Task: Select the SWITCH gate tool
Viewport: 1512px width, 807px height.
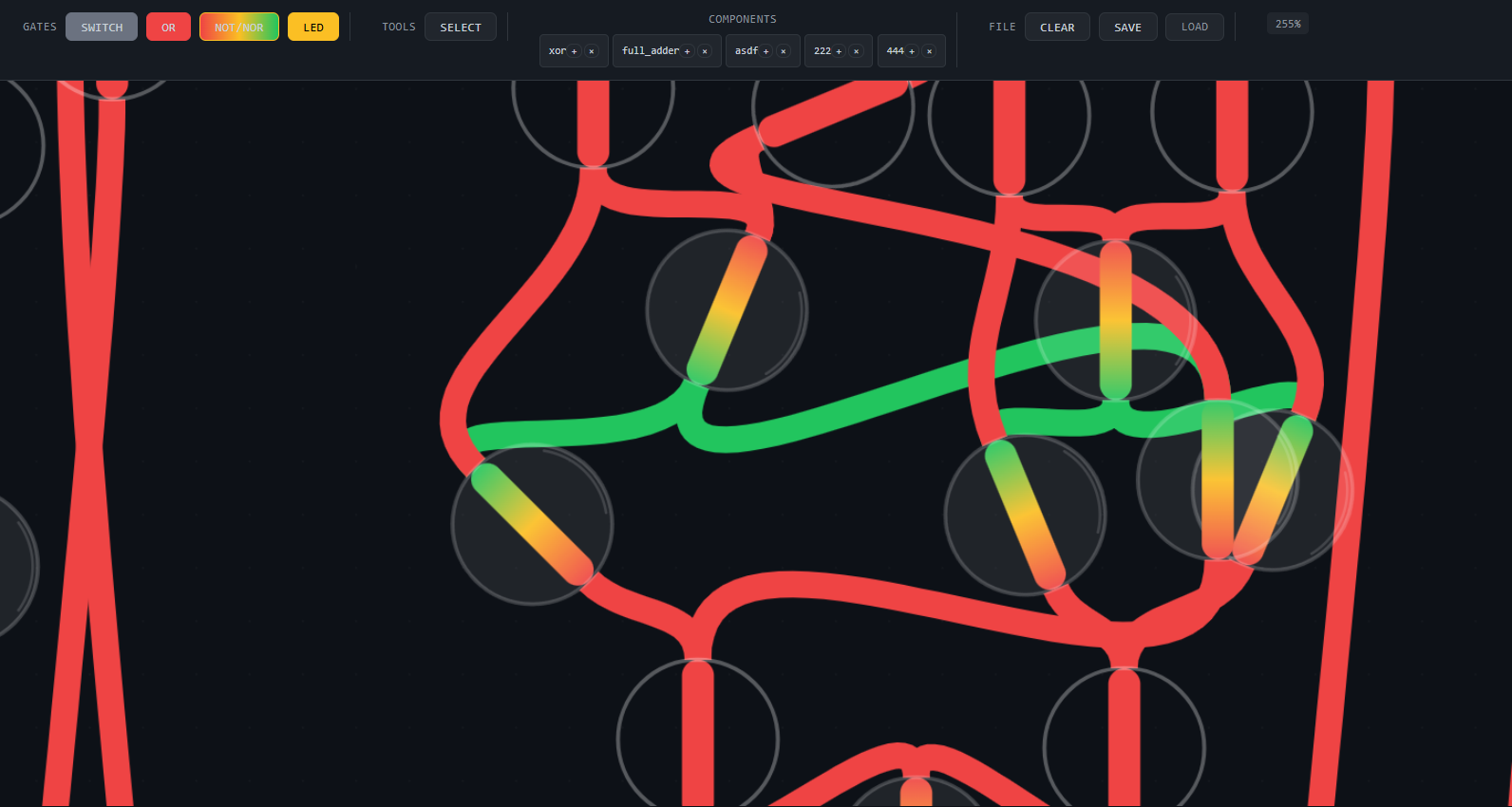Action: [102, 28]
